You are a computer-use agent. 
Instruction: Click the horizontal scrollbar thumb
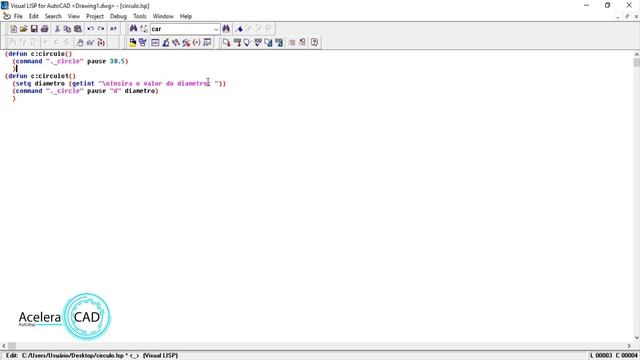pos(12,346)
